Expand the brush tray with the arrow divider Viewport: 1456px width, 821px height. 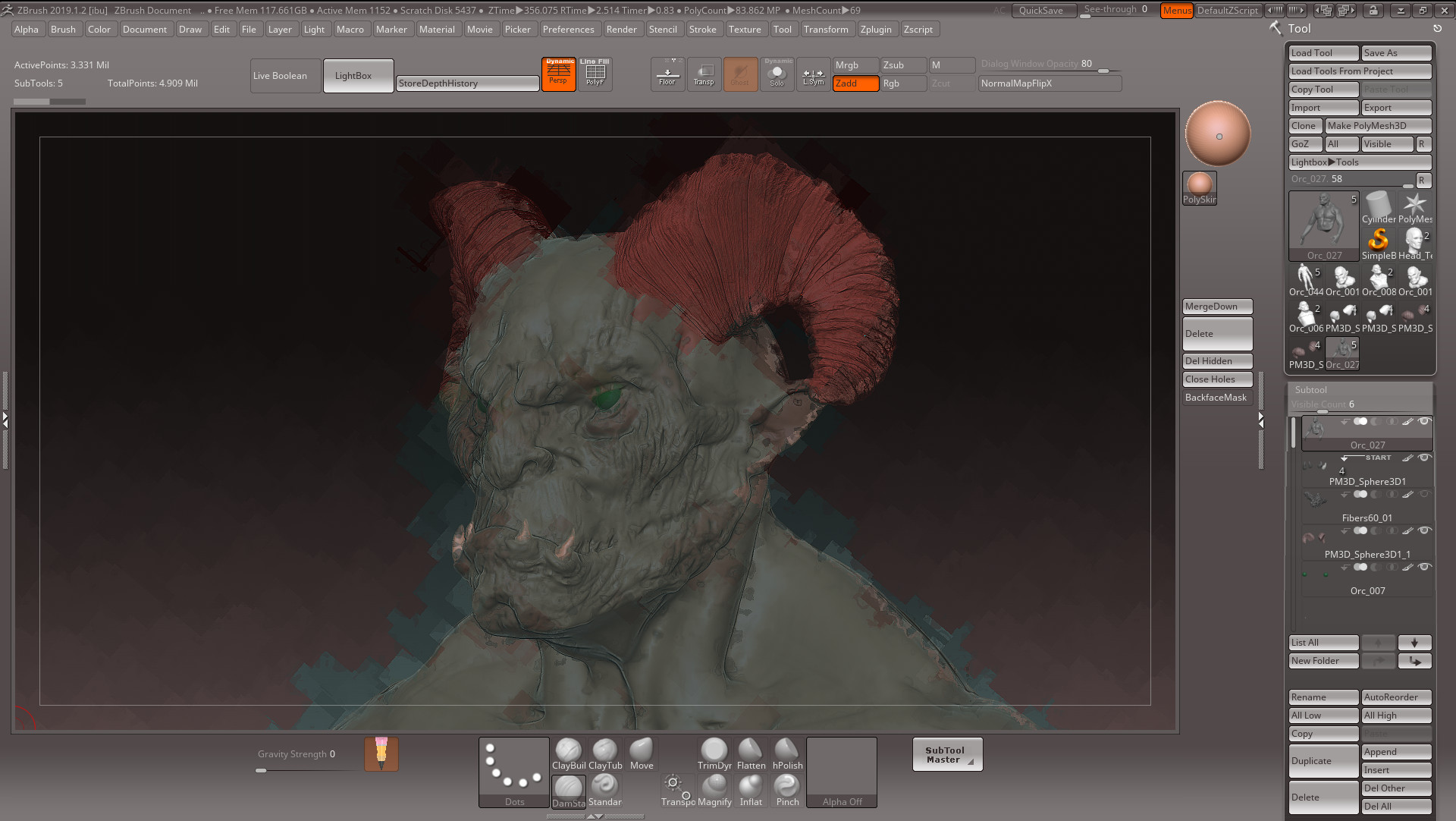point(595,816)
